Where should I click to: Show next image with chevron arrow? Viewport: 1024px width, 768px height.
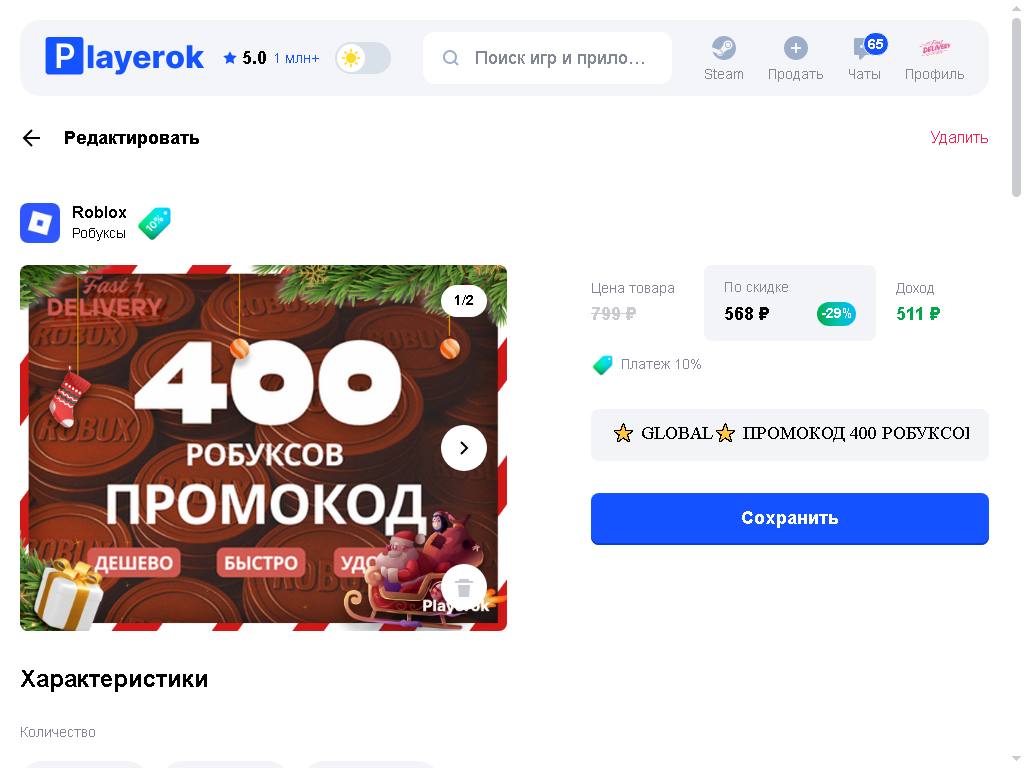pos(464,448)
